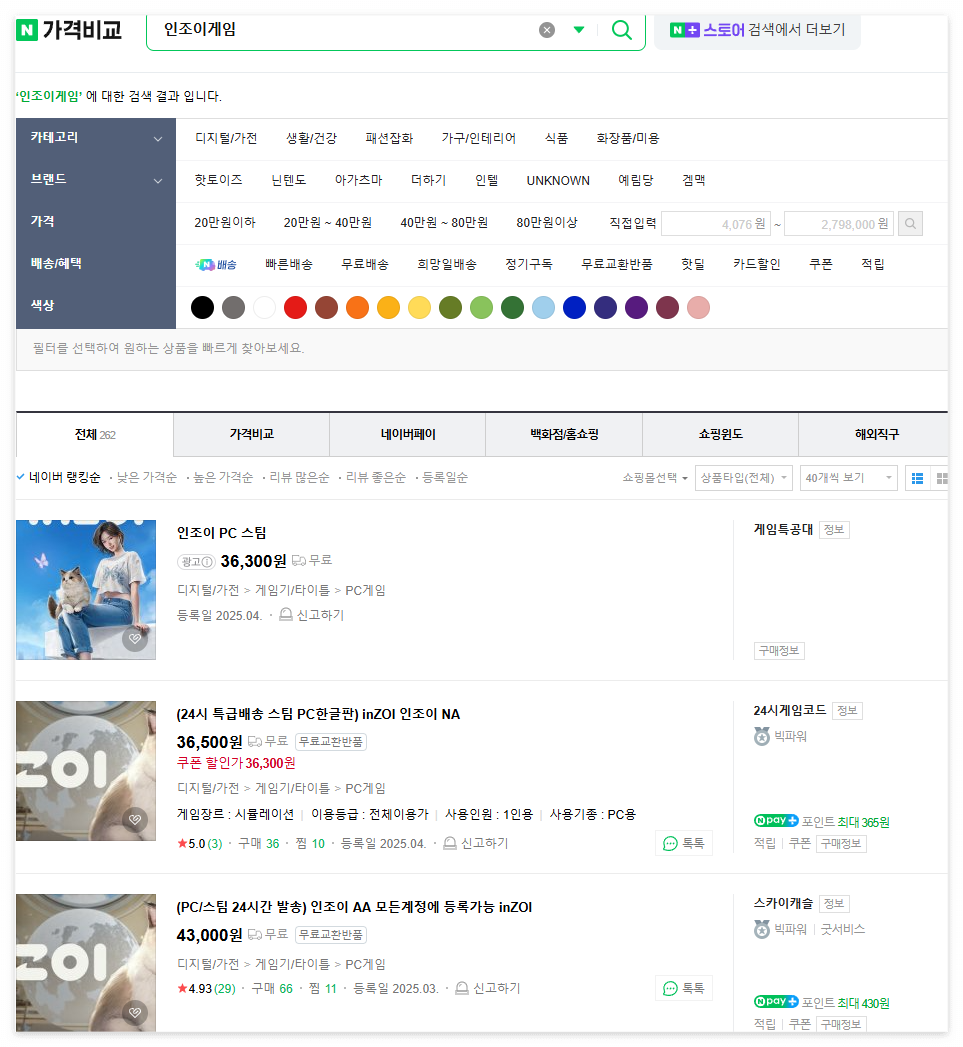Select N배송 delivery filter

[x=216, y=265]
